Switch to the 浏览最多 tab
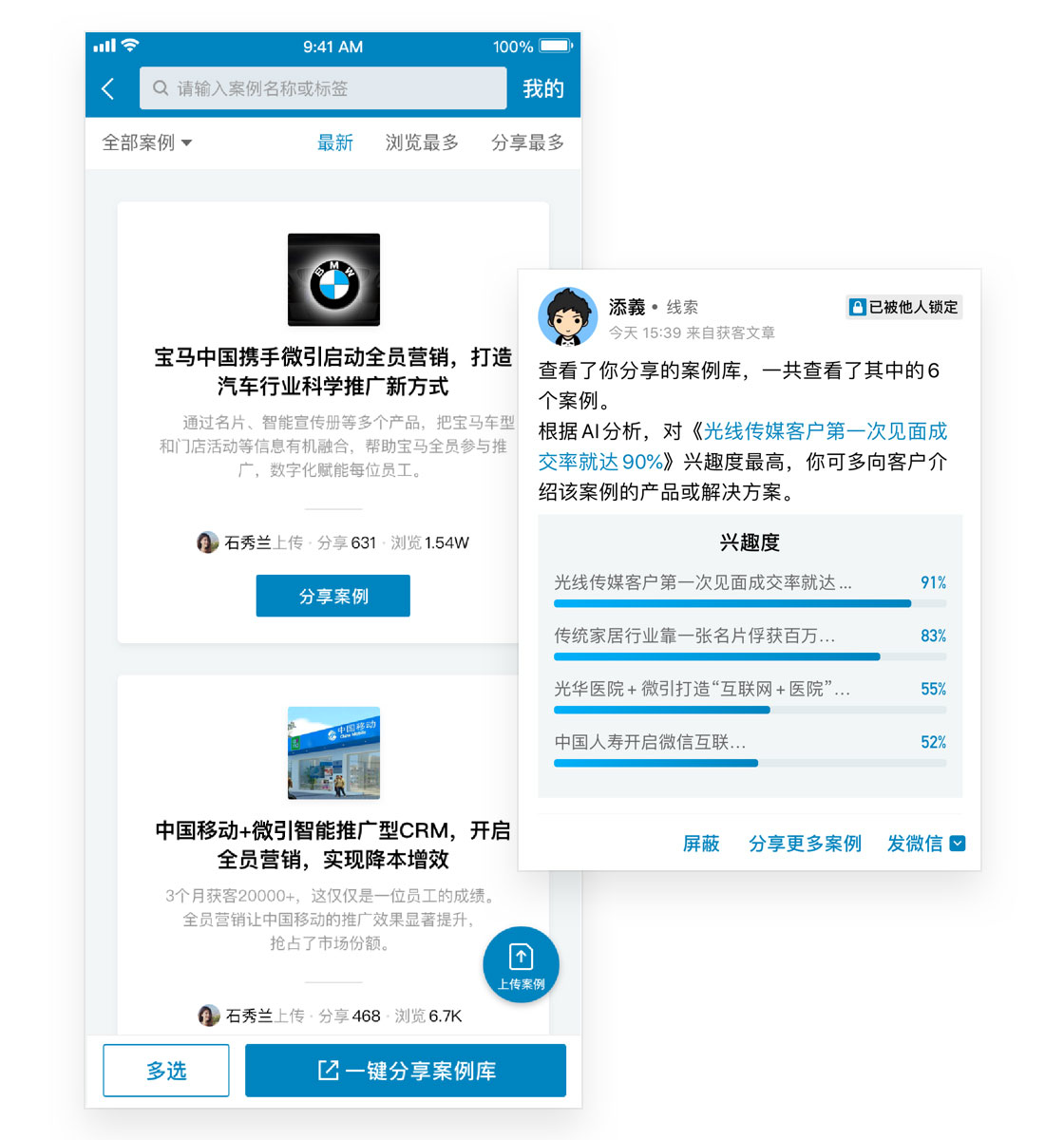Viewport: 1064px width, 1140px height. point(422,142)
